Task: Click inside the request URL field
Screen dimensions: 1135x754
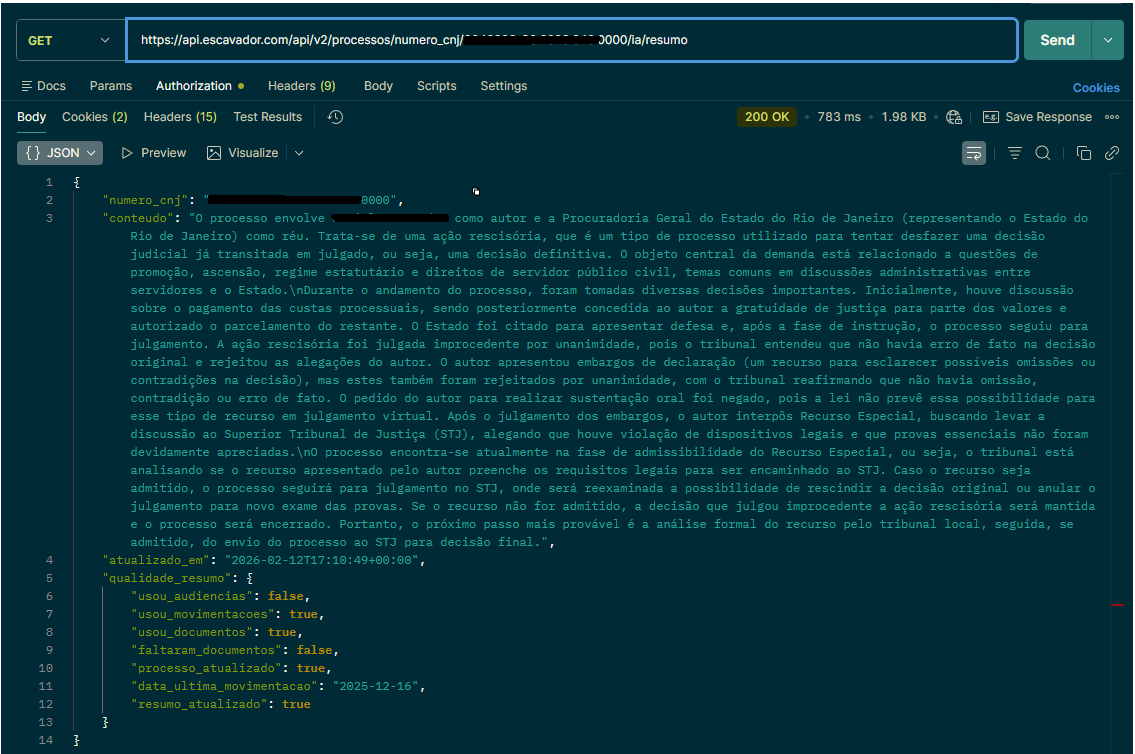Action: [x=570, y=41]
